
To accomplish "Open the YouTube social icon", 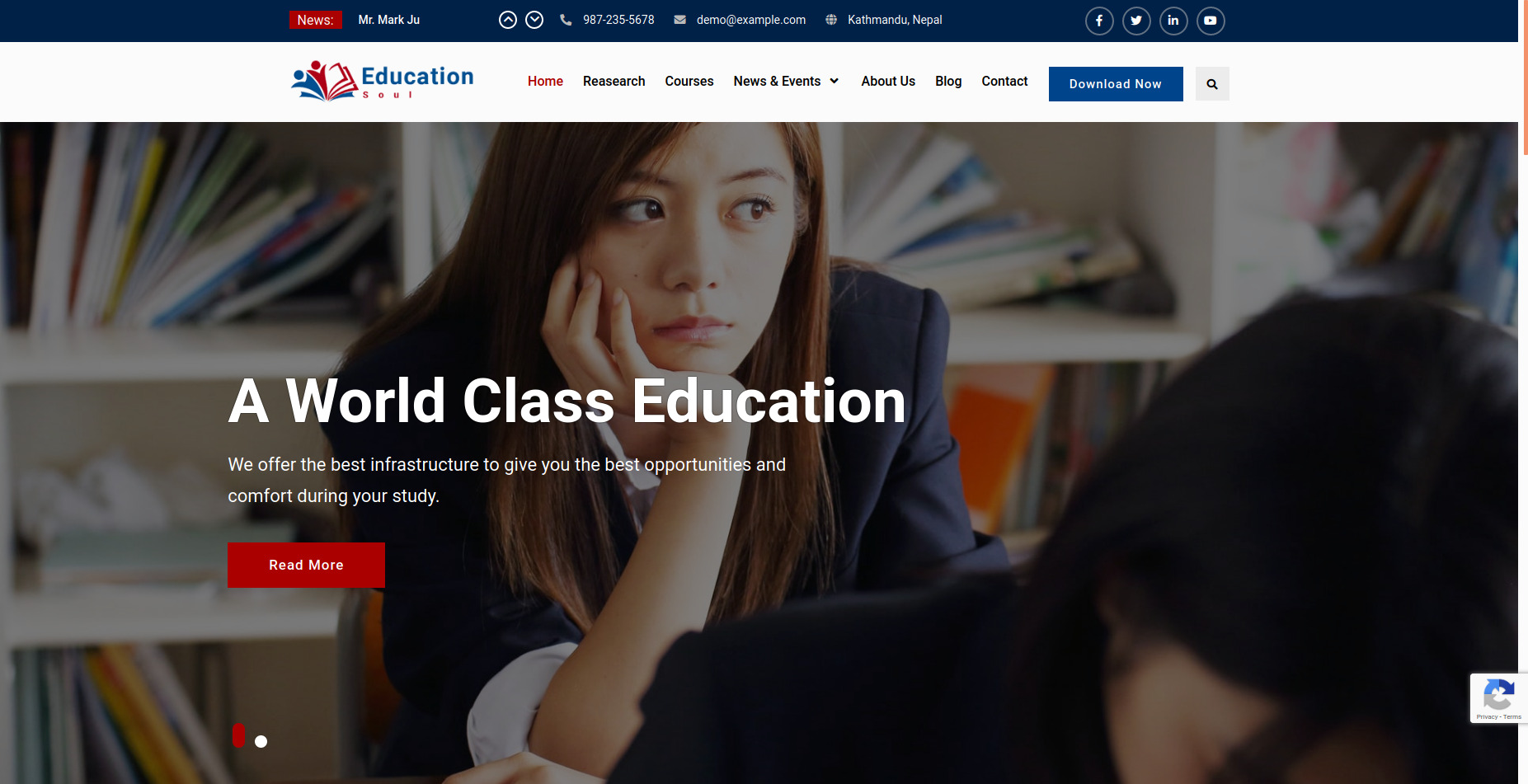I will click(x=1211, y=21).
